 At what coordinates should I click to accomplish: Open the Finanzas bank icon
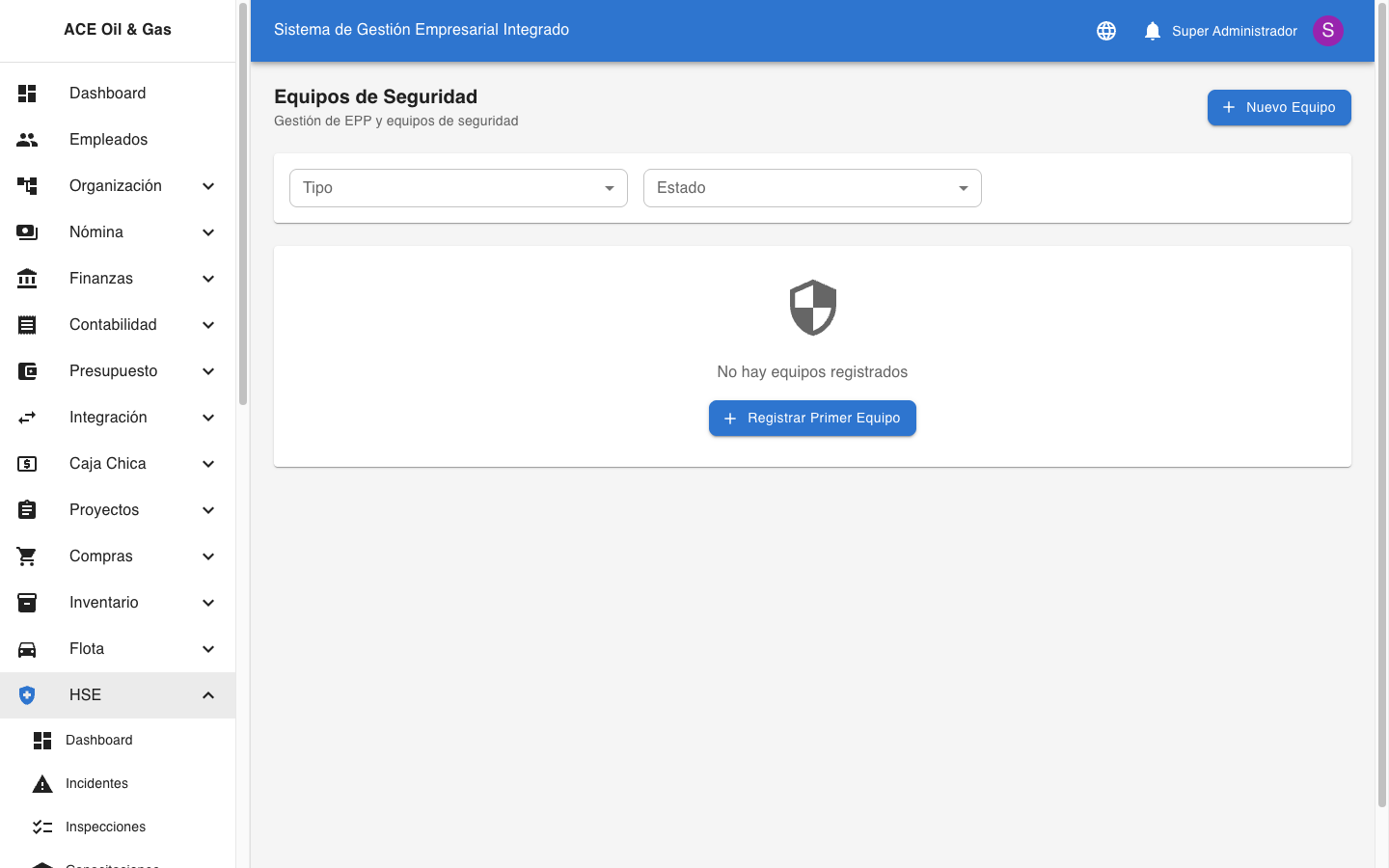tap(27, 278)
